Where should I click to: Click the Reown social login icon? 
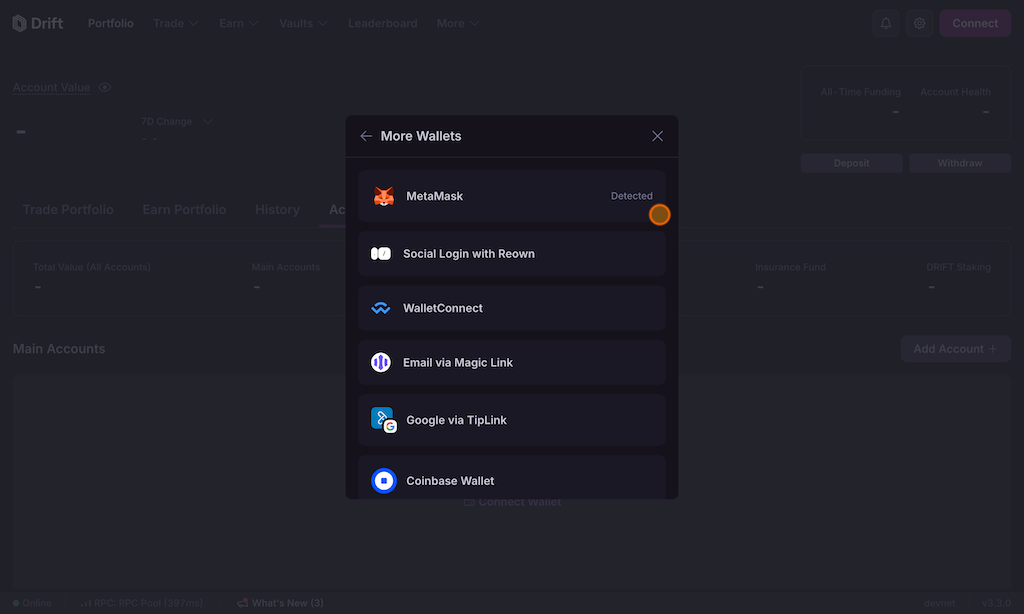[381, 254]
